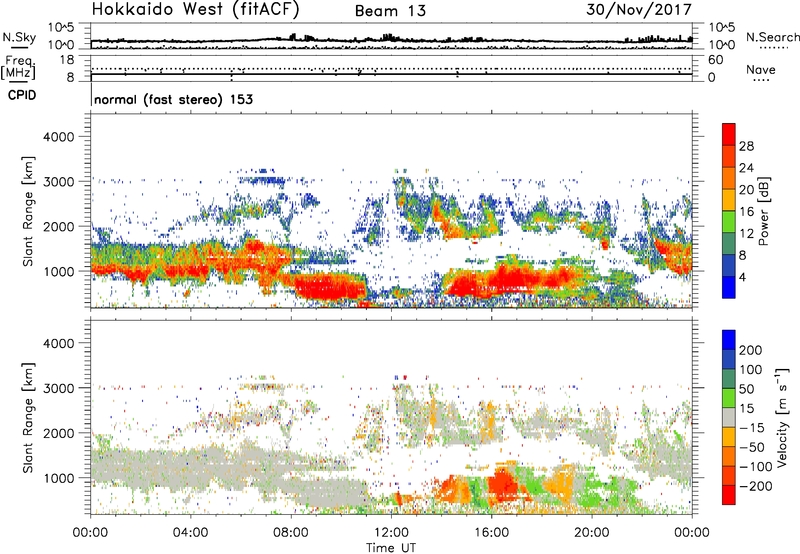Click the 'Velocity [m s-1]' colorbar label
The image size is (800, 554).
tap(783, 417)
